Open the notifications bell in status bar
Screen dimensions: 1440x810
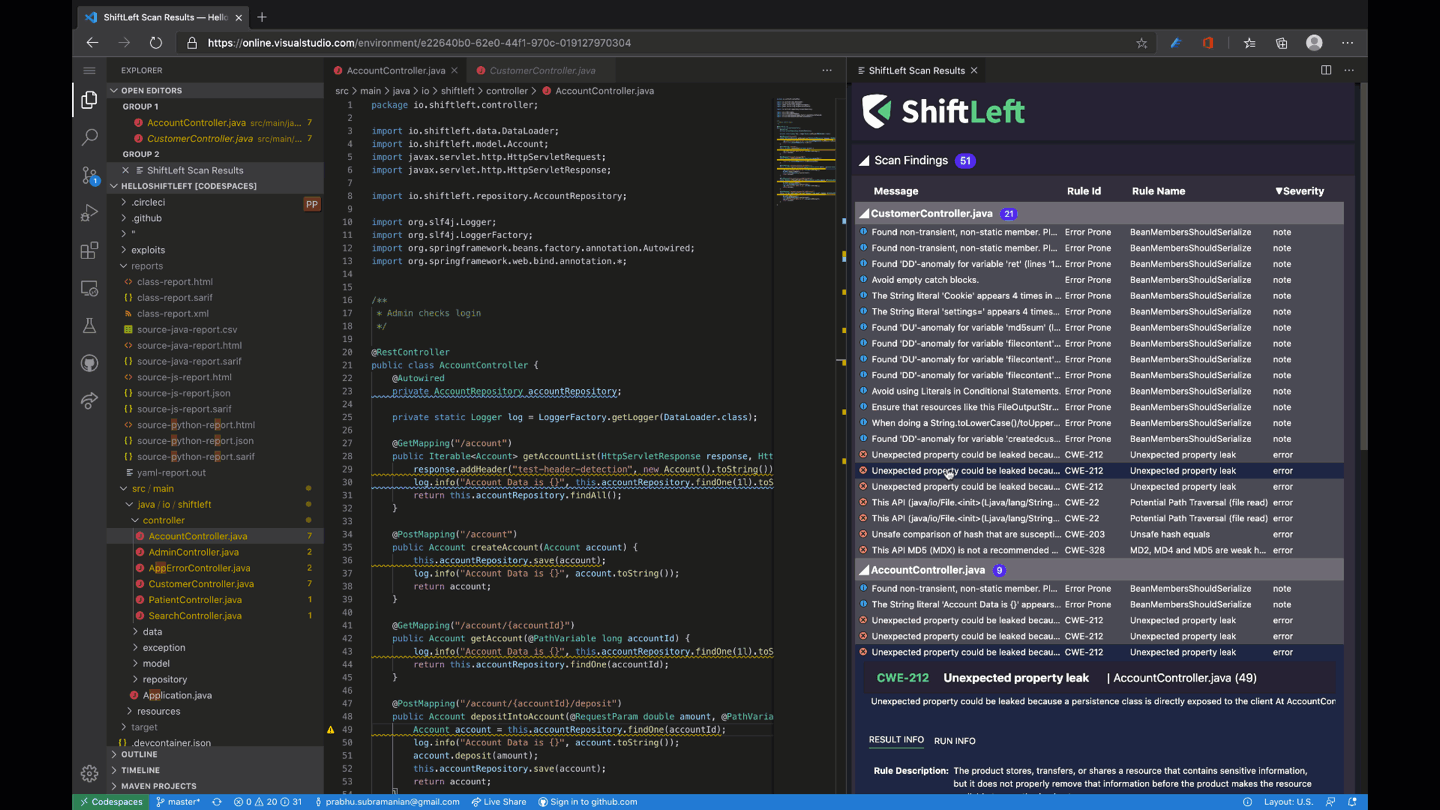[x=1353, y=802]
